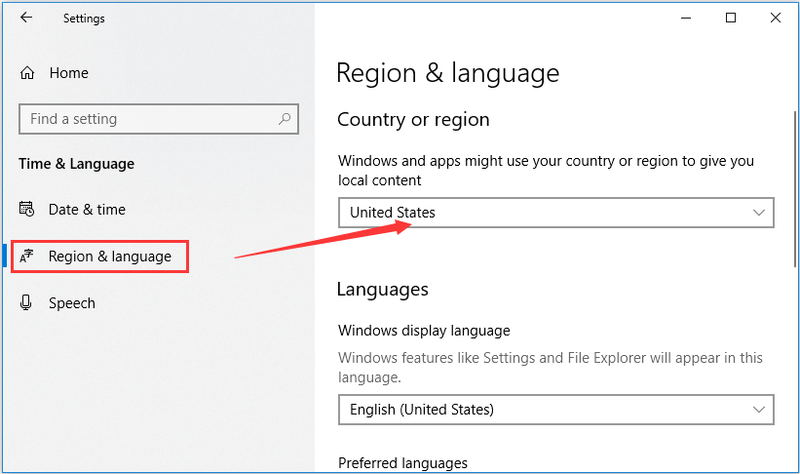Click the Home house icon
The height and width of the screenshot is (474, 800).
[27, 73]
